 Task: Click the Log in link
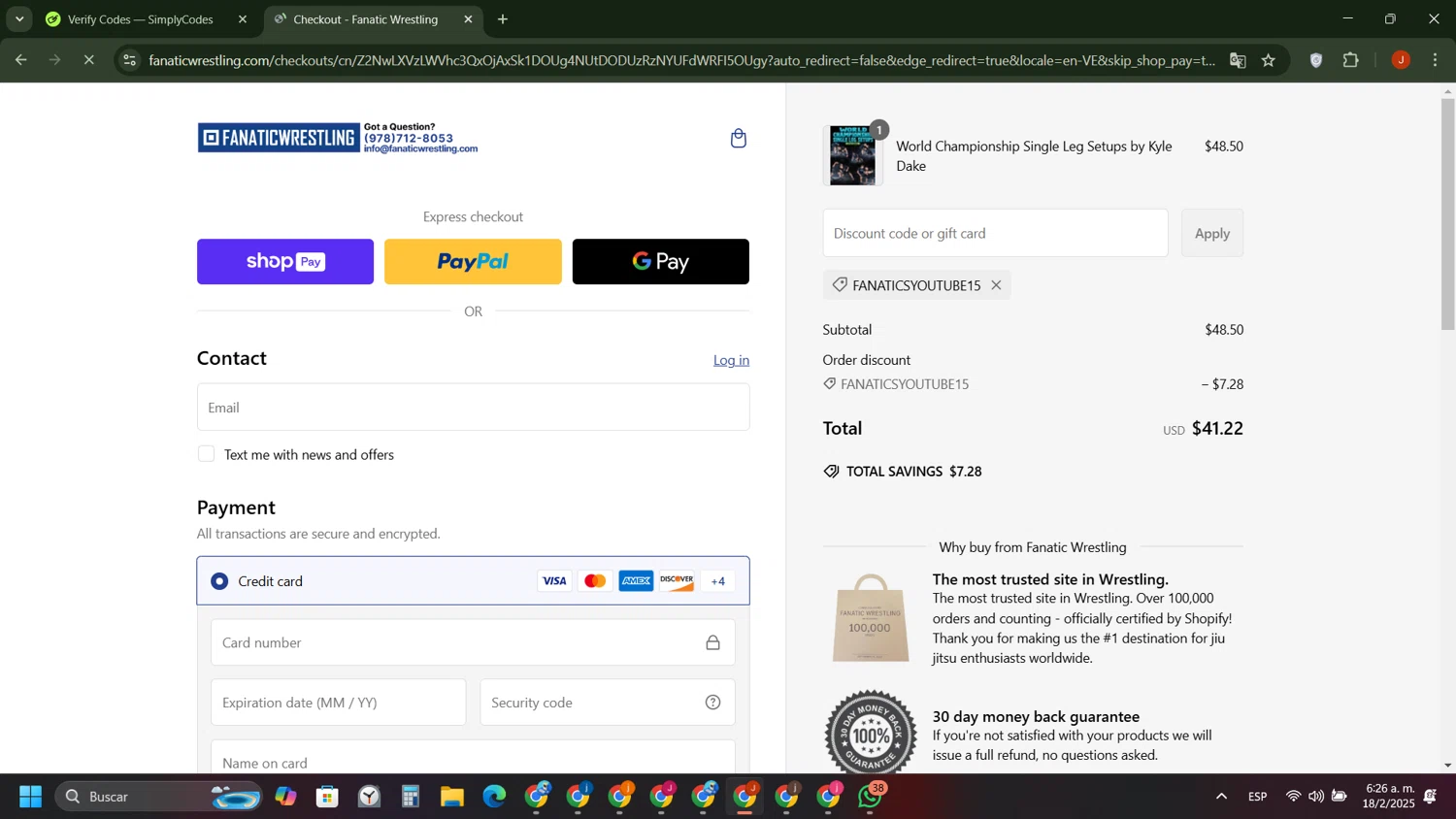coord(731,360)
